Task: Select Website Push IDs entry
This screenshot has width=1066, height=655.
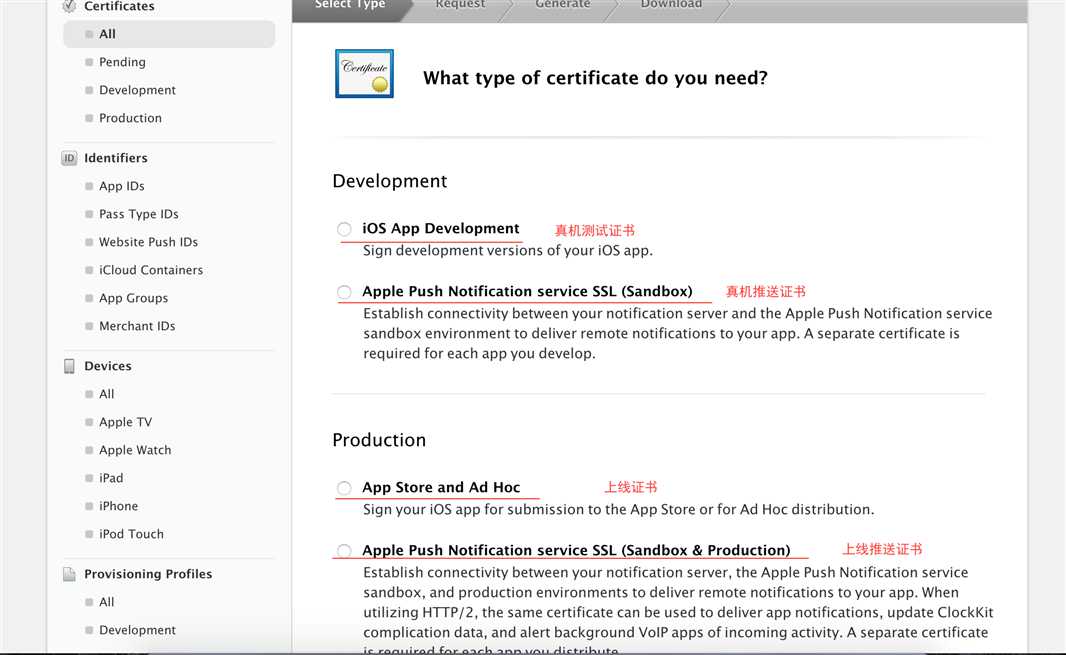Action: (x=148, y=242)
